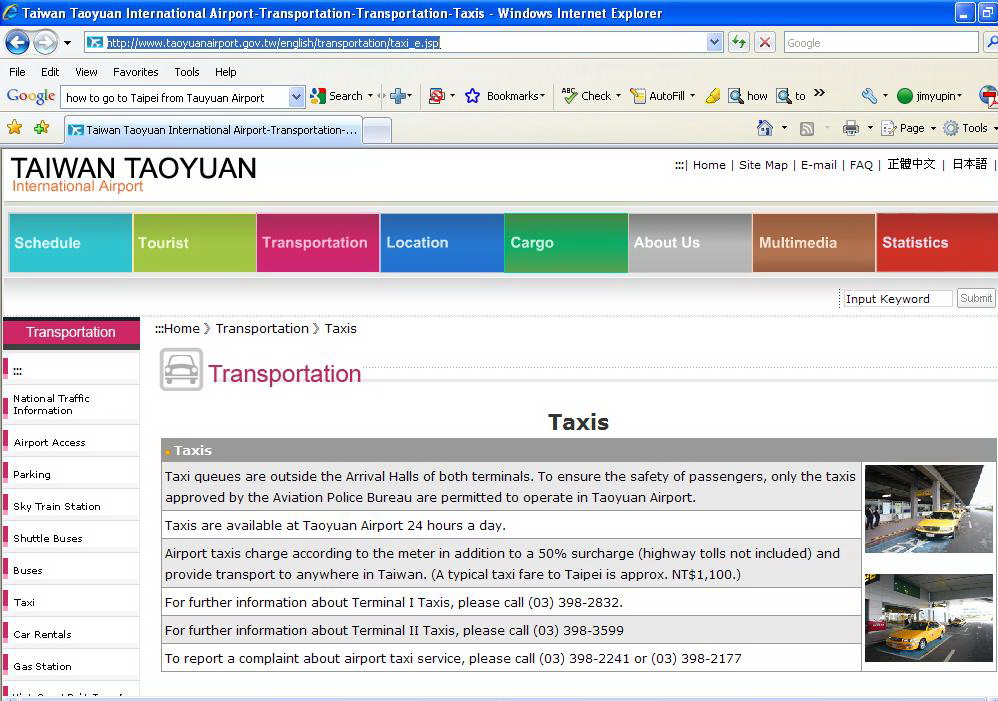Open the File menu
998x701 pixels.
tap(17, 72)
